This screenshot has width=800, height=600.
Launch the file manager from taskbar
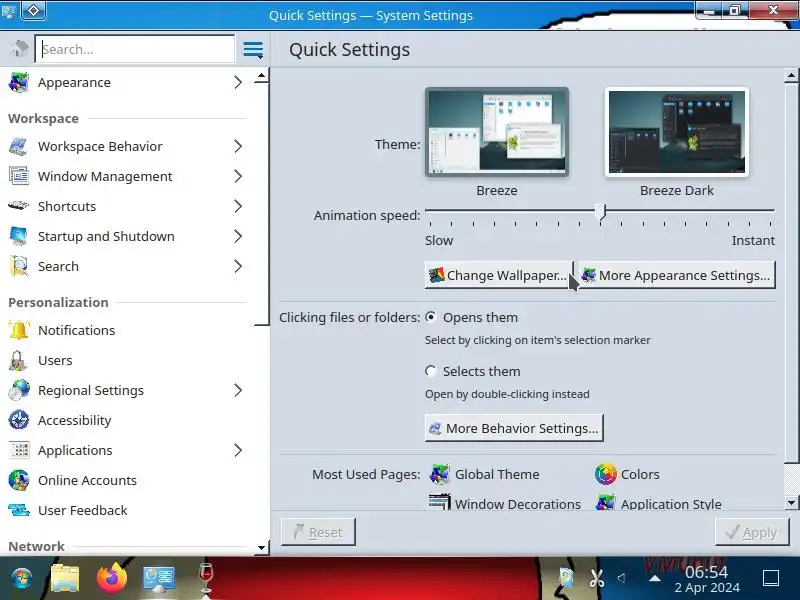(65, 579)
